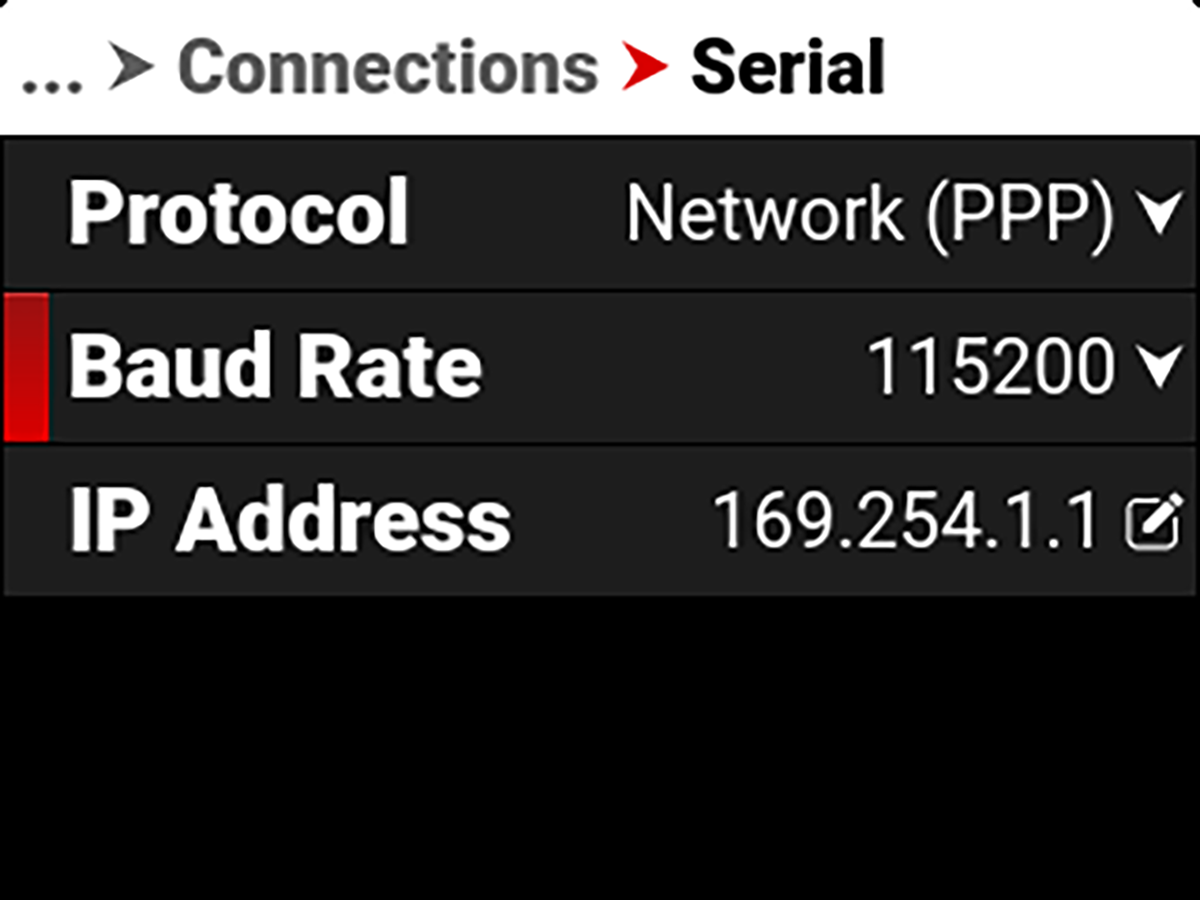1200x900 pixels.
Task: Expand the Baud Rate dropdown arrow
Action: [1160, 366]
